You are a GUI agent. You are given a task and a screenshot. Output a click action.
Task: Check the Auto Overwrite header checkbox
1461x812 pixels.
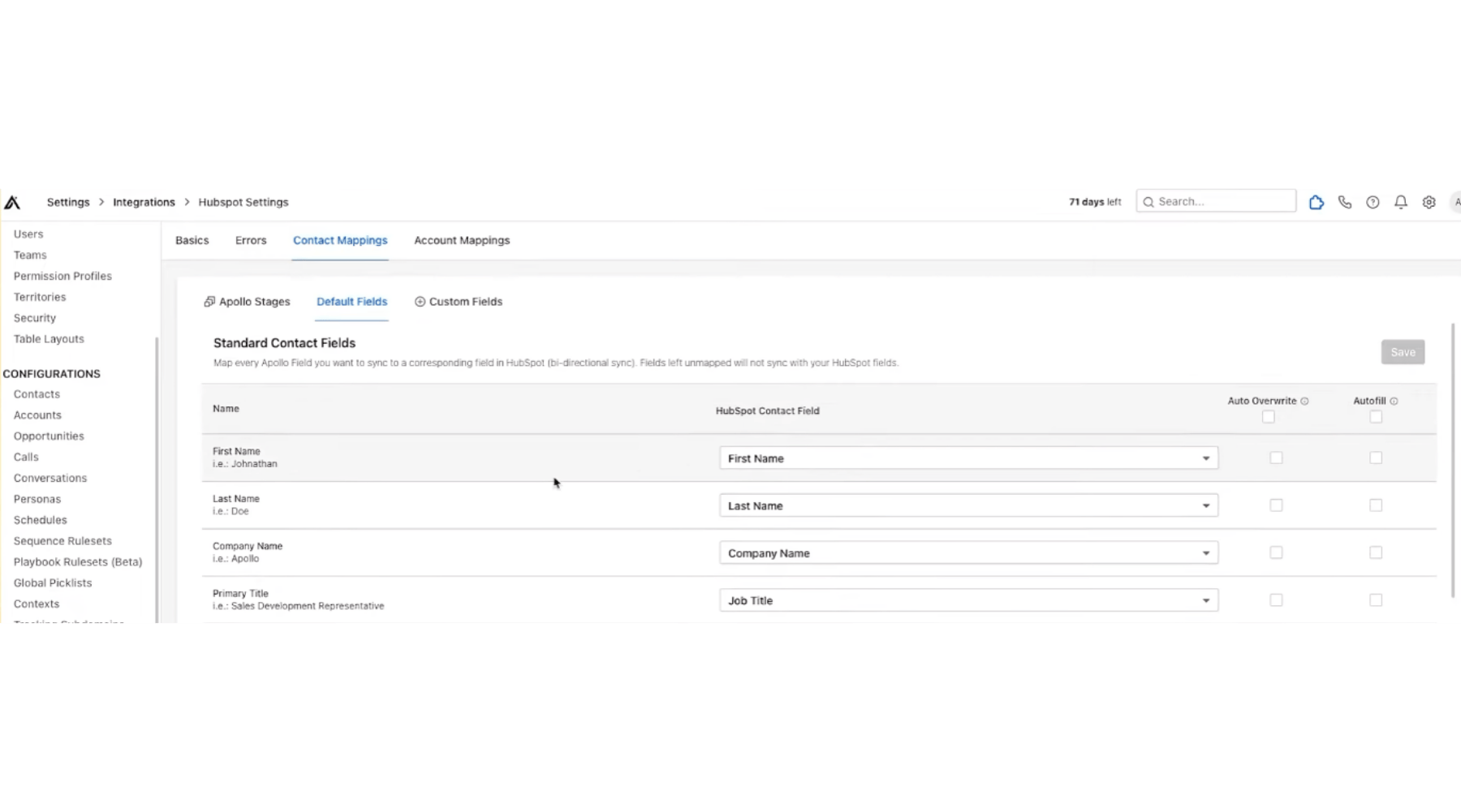coord(1269,417)
